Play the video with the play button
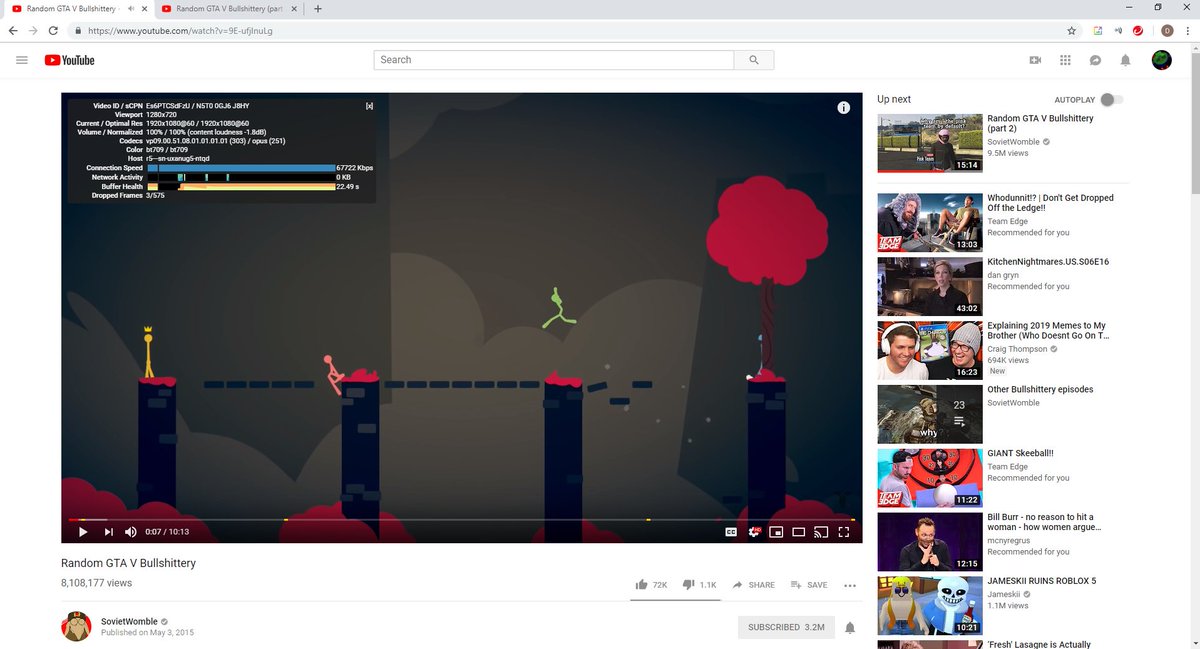This screenshot has width=1200, height=649. point(83,532)
